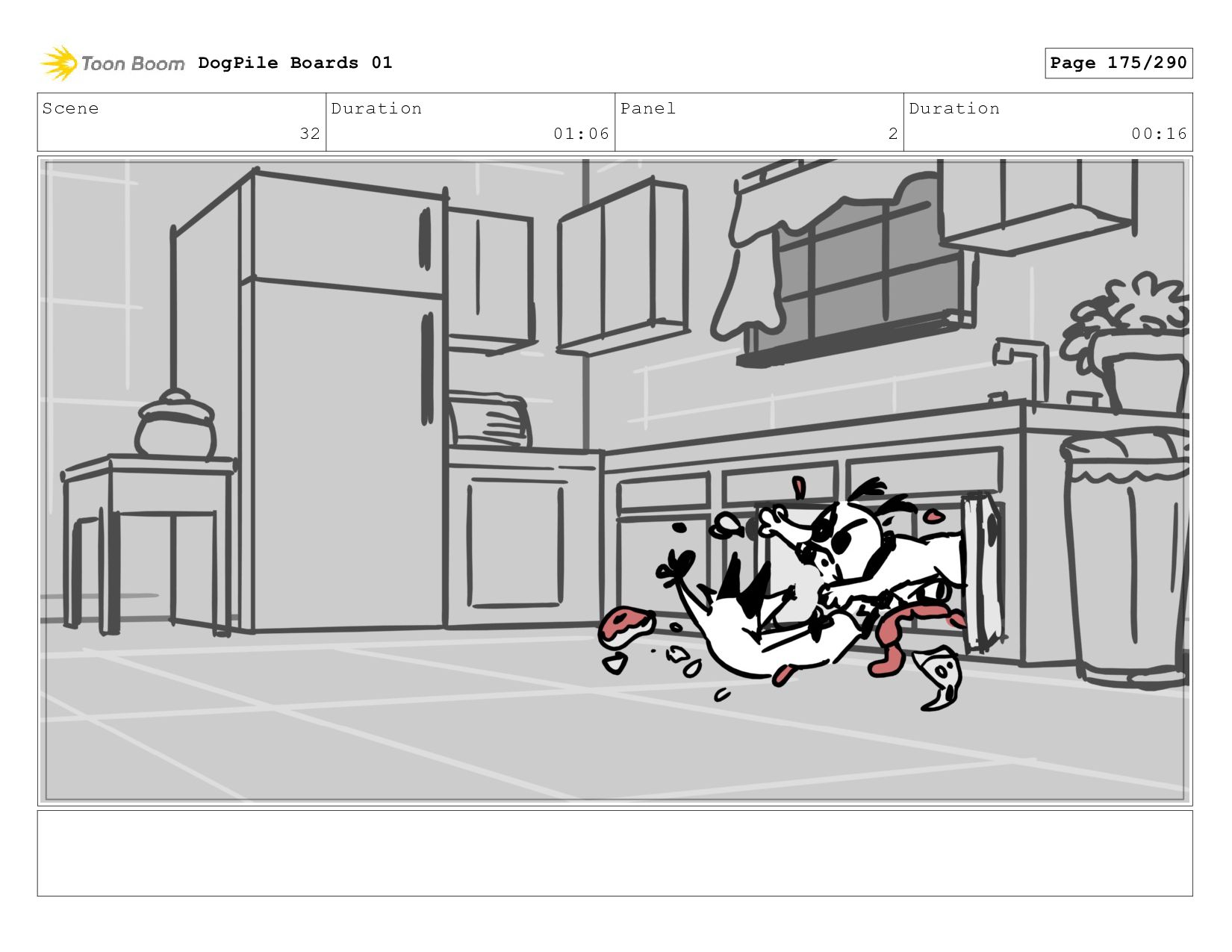The width and height of the screenshot is (1232, 952).
Task: Click the 'Page 175/290' box
Action: 1119,63
